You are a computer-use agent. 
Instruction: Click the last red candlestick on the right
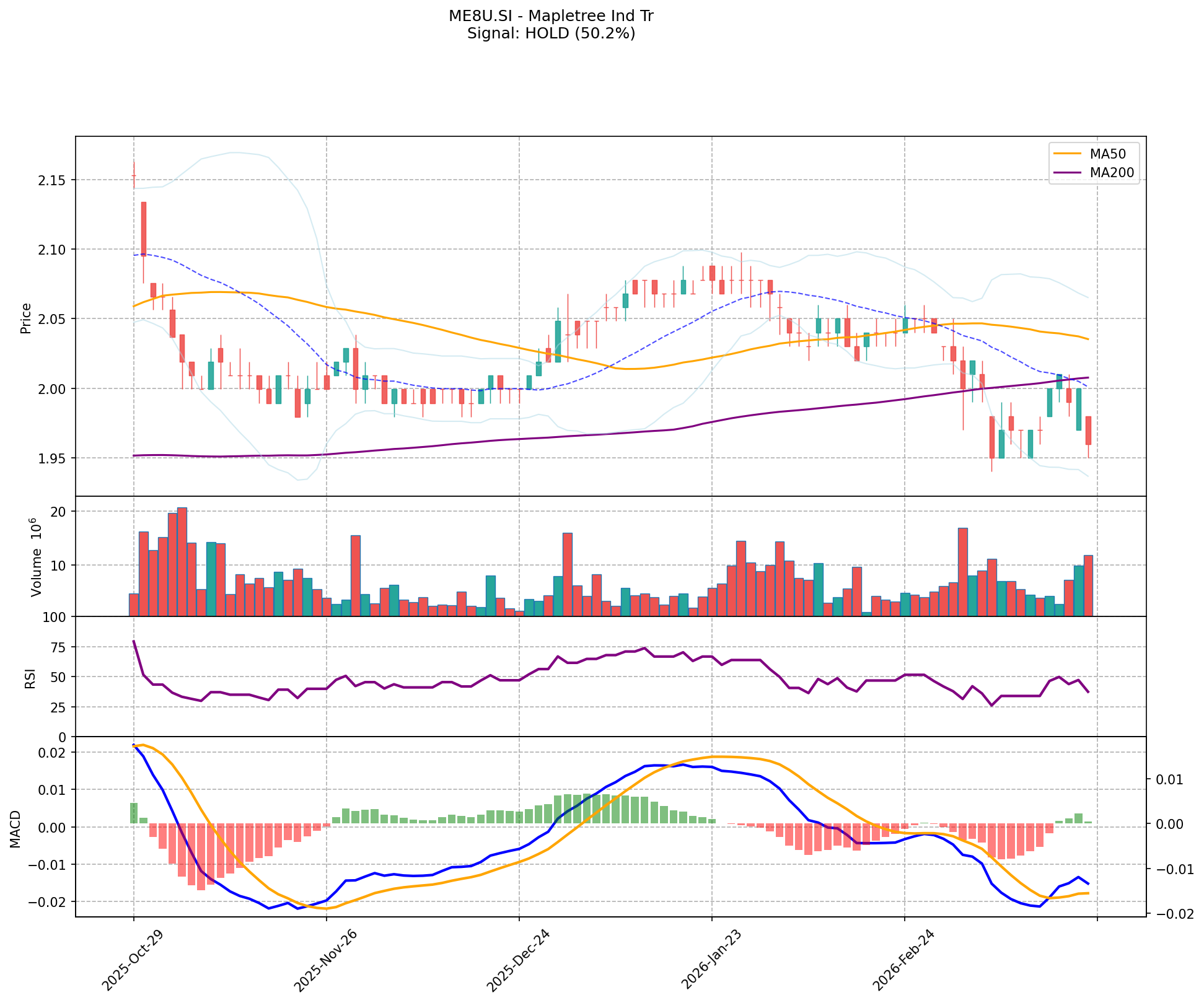[x=1088, y=431]
